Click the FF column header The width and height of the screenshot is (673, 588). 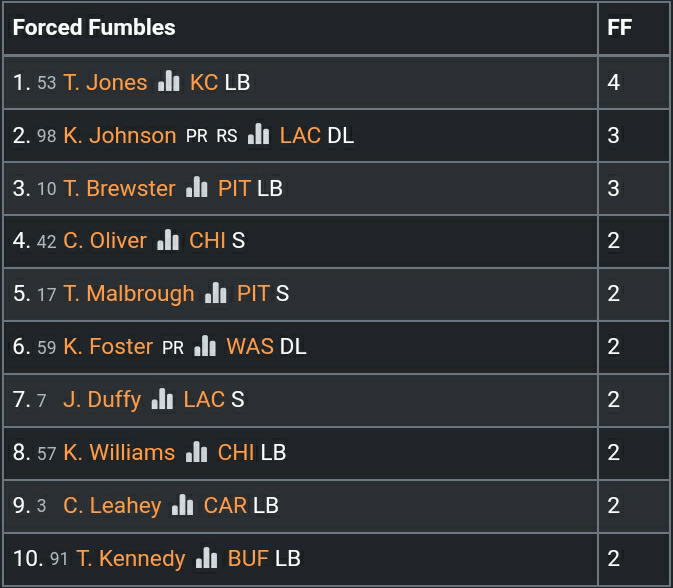pos(620,28)
